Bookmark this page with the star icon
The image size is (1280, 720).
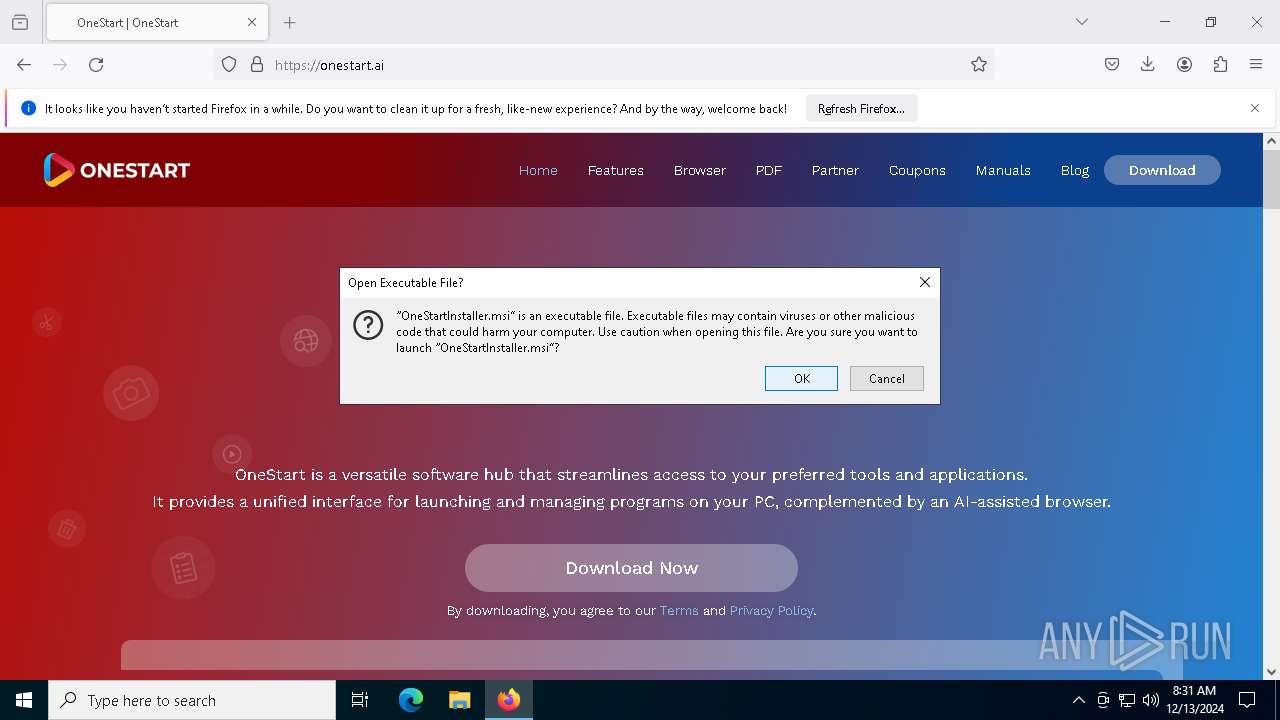pyautogui.click(x=979, y=64)
